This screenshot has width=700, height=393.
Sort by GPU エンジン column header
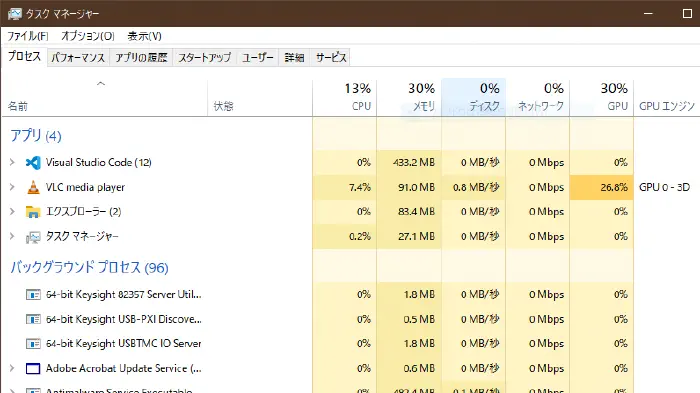(667, 106)
